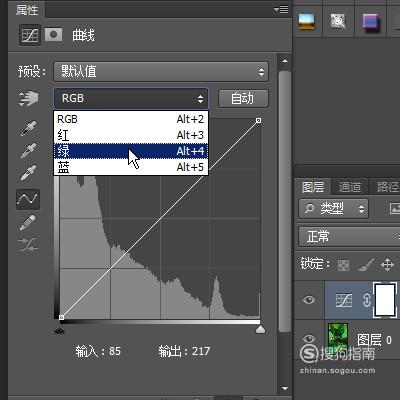Open the 正常 blend mode dropdown
Viewport: 400px width, 400px height.
point(349,237)
